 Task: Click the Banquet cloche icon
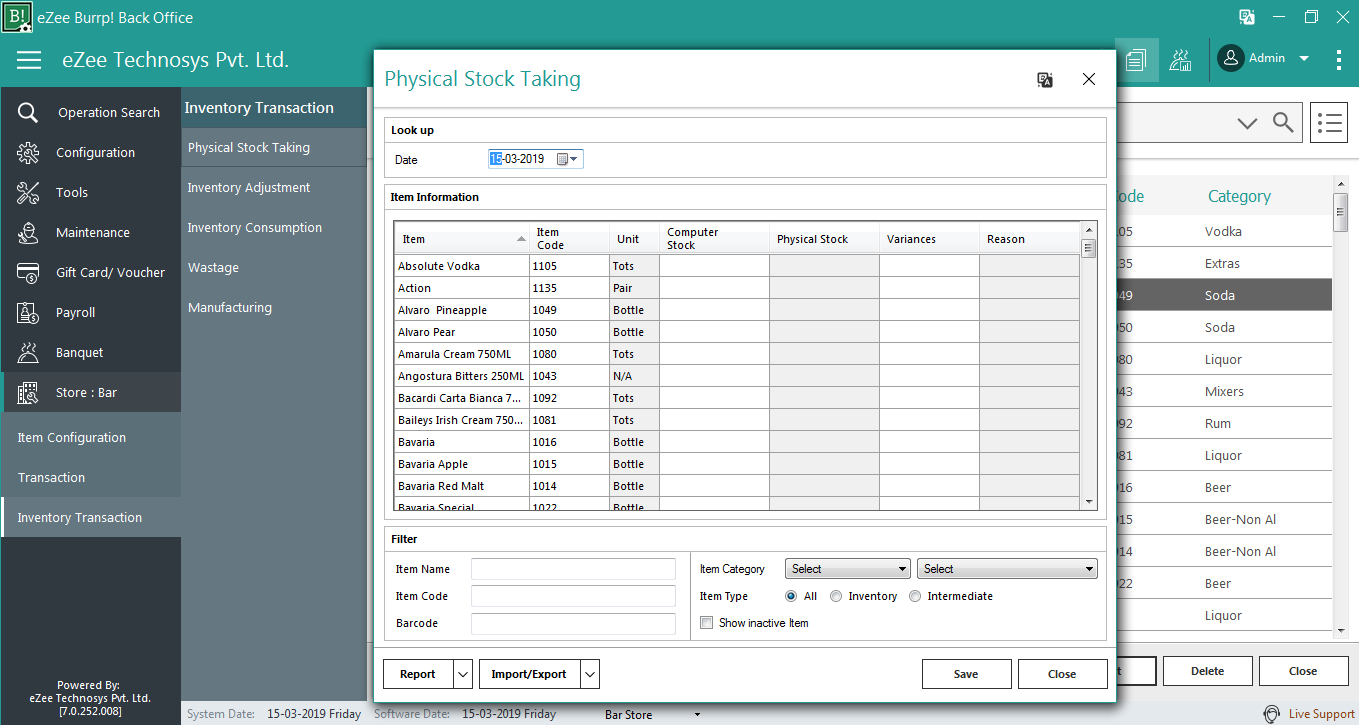click(x=28, y=352)
